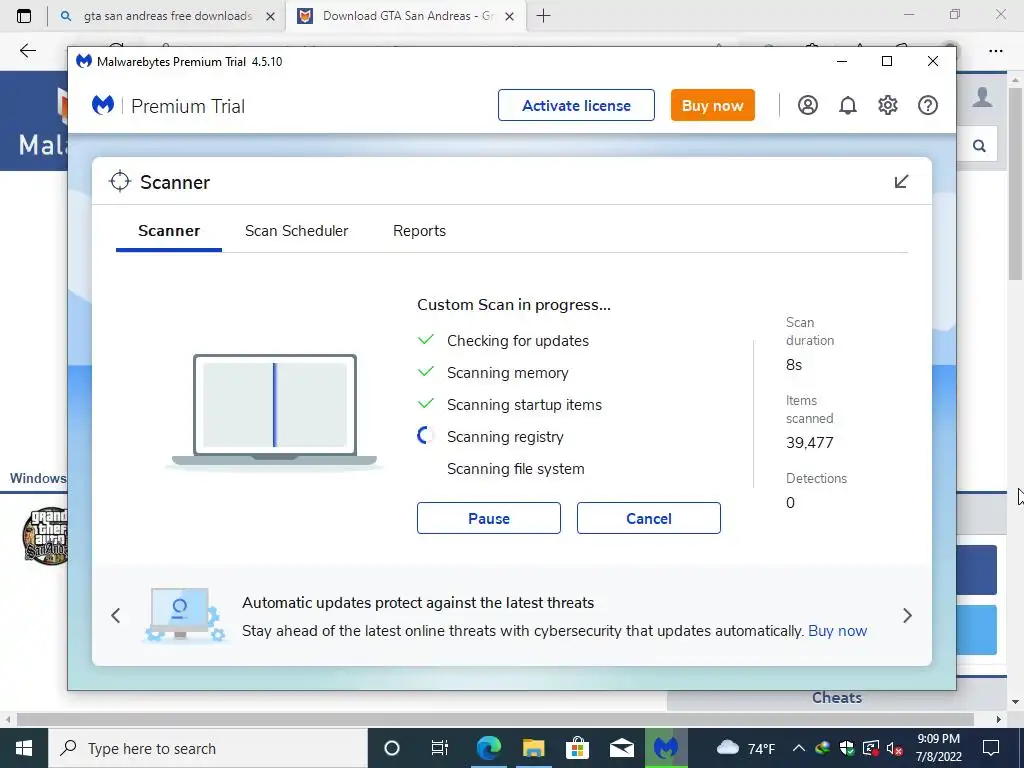Open the 74°F weather widget

(746, 748)
